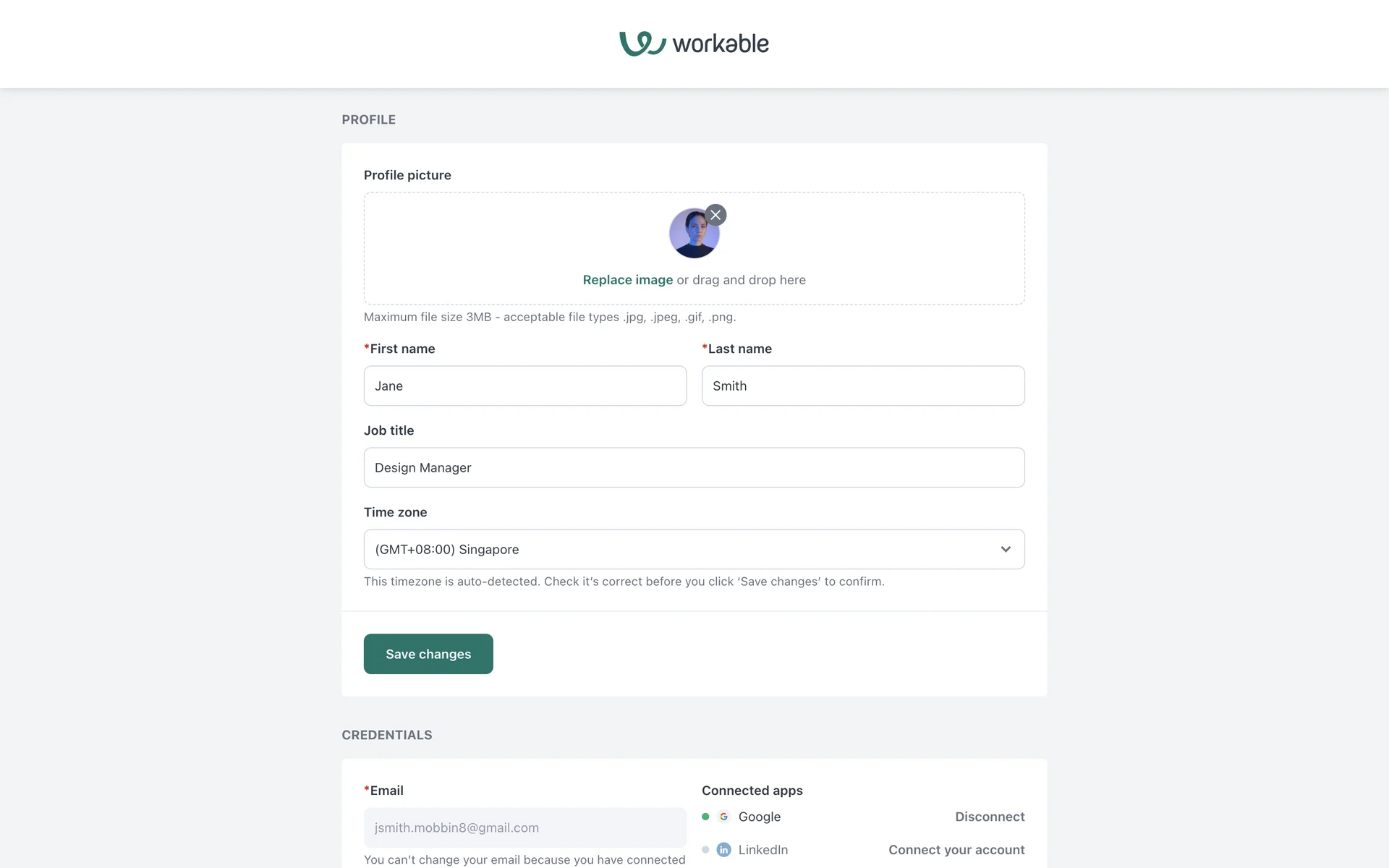The width and height of the screenshot is (1389, 868).
Task: Click the profile picture avatar
Action: [692, 234]
